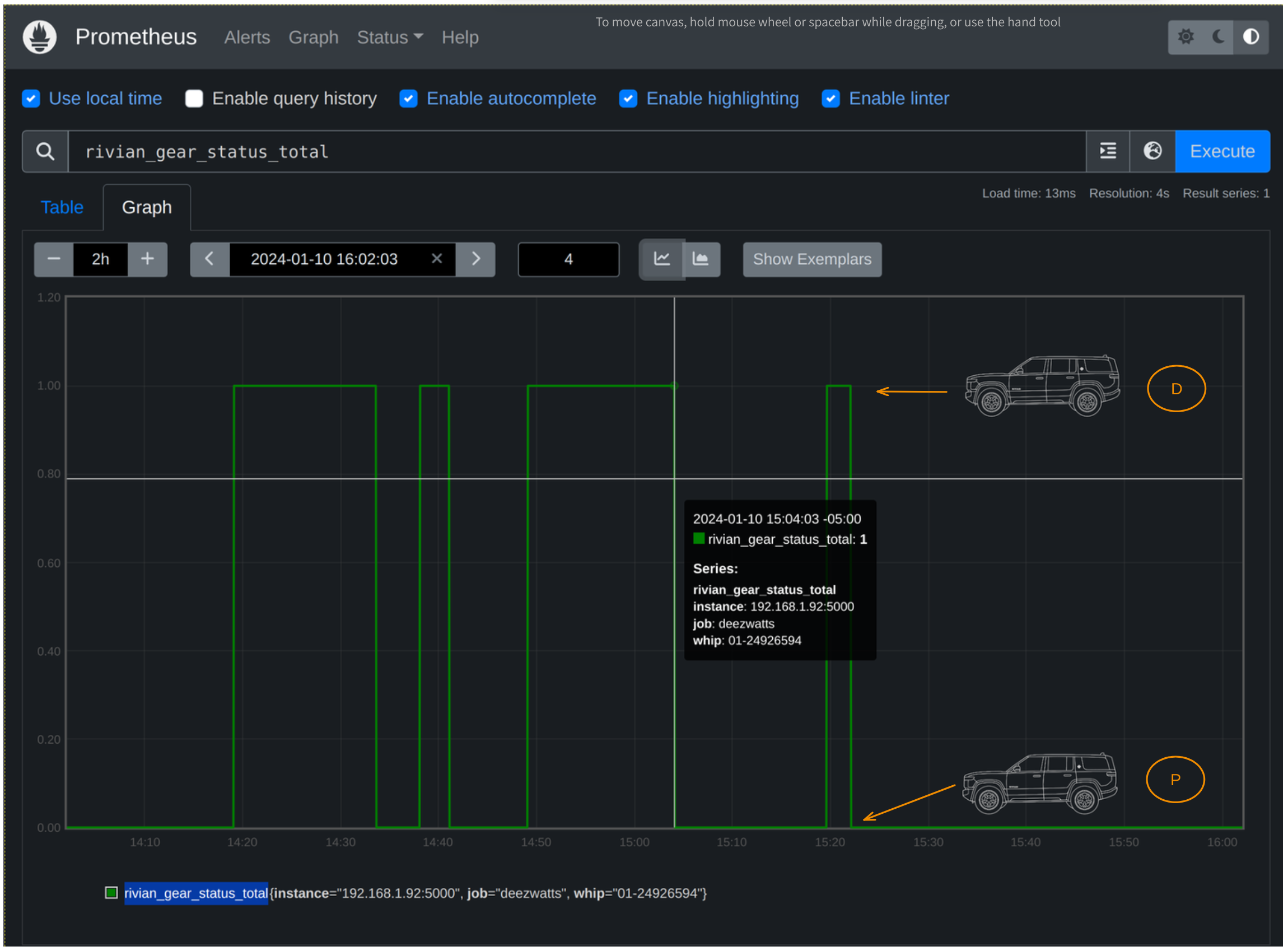Clear the end time with X
Screen dimensions: 1288x951
click(x=437, y=259)
